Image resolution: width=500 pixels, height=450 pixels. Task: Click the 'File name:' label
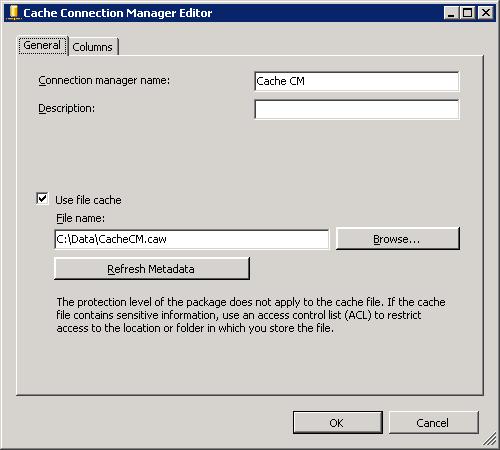(x=80, y=218)
